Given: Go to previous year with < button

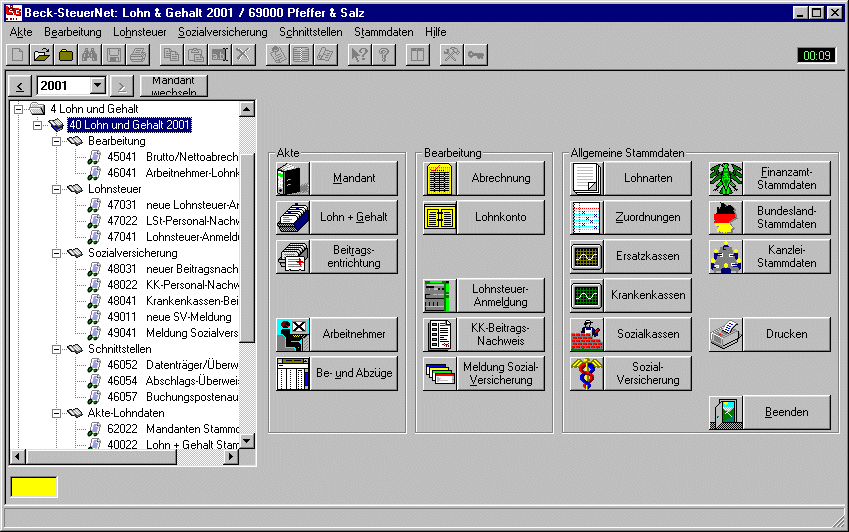Looking at the screenshot, I should pyautogui.click(x=20, y=86).
